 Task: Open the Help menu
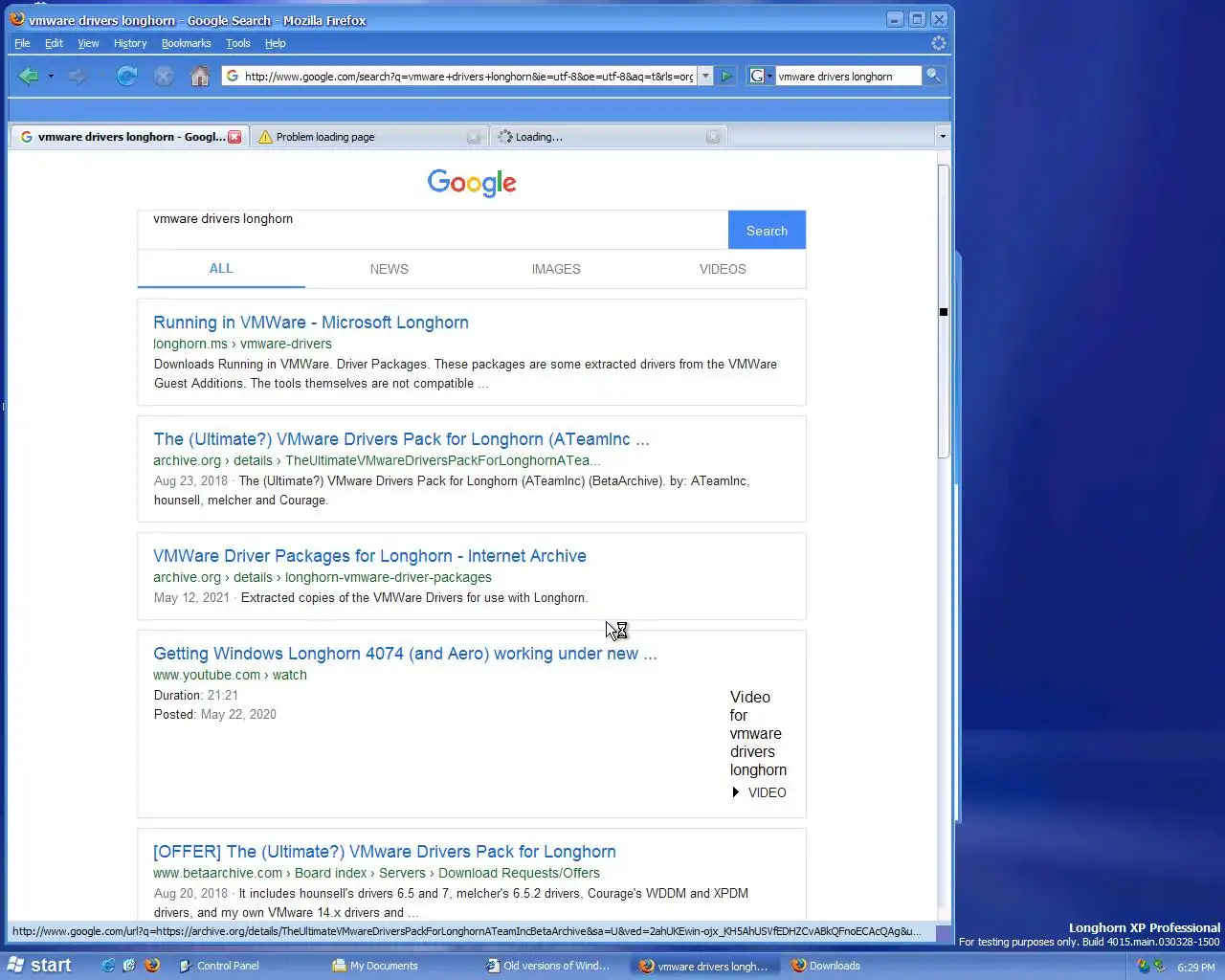(x=276, y=43)
